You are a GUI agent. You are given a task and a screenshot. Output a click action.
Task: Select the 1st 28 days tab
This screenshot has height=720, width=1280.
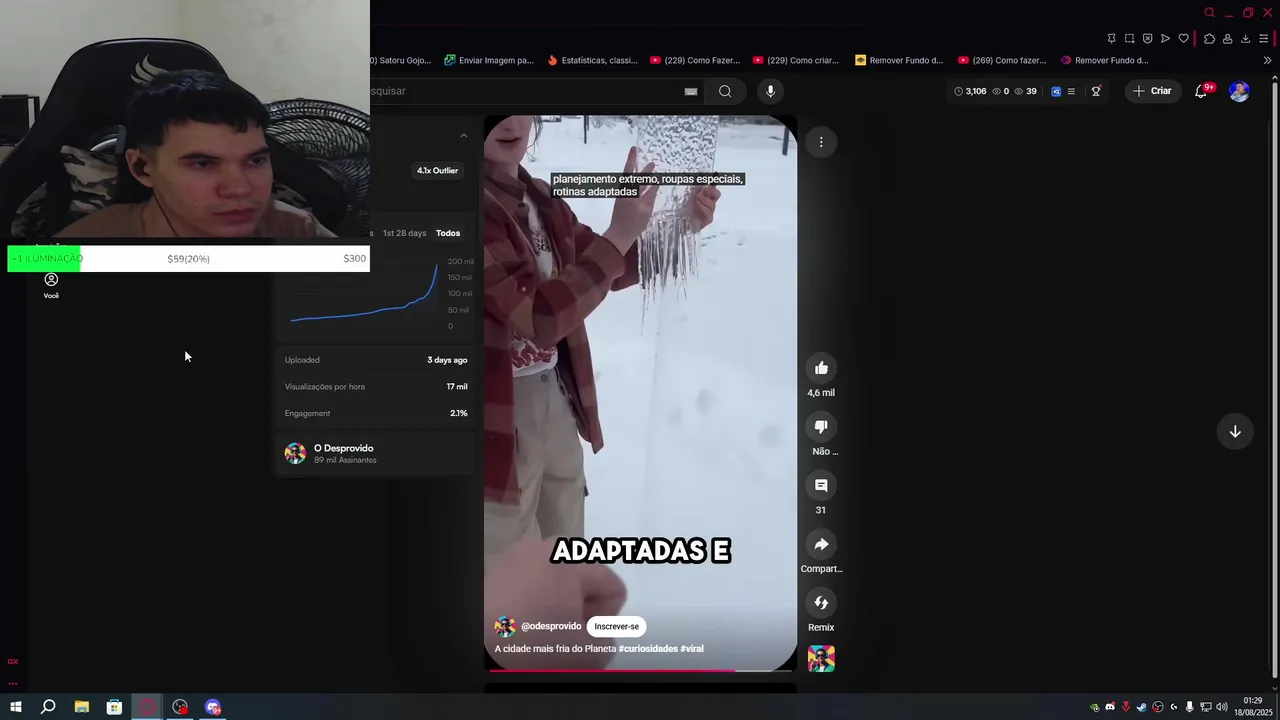404,233
